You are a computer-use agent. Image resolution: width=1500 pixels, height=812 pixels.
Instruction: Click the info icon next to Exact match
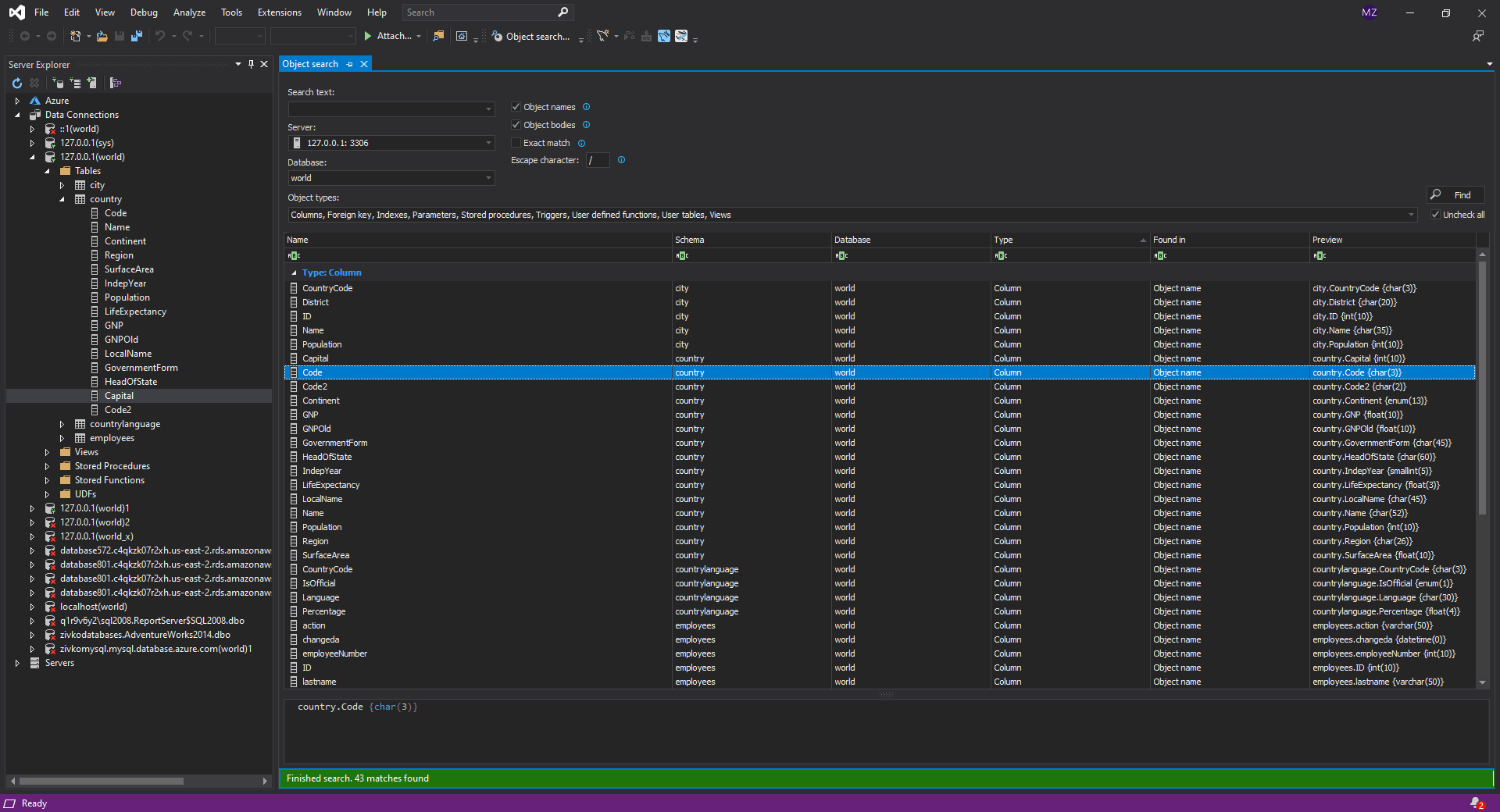pos(582,143)
